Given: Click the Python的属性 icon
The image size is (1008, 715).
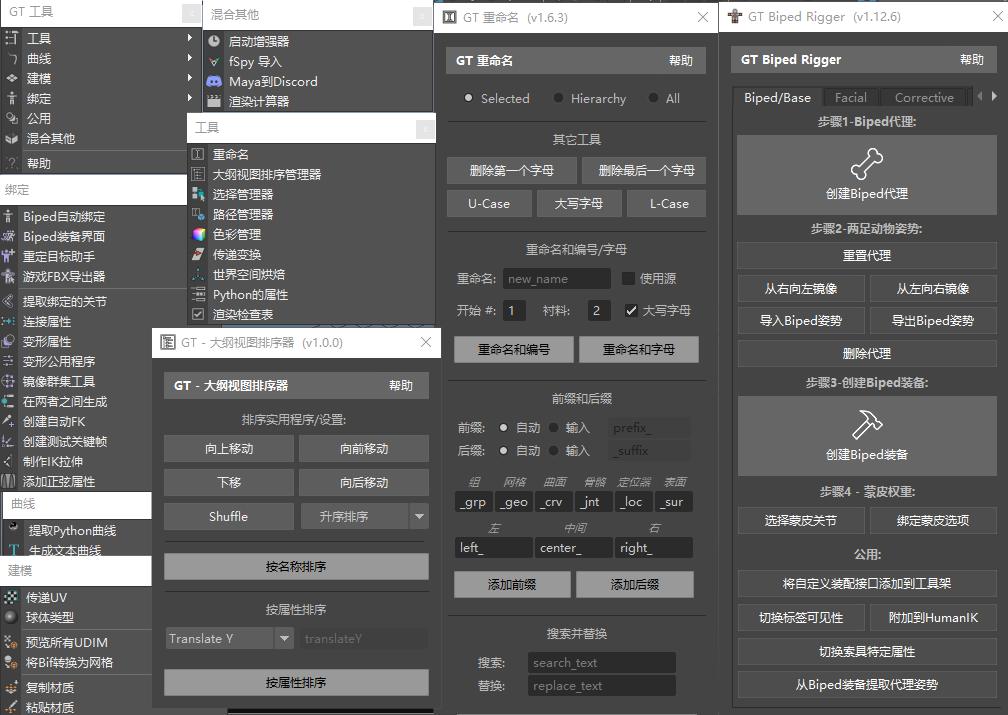Looking at the screenshot, I should tap(198, 294).
